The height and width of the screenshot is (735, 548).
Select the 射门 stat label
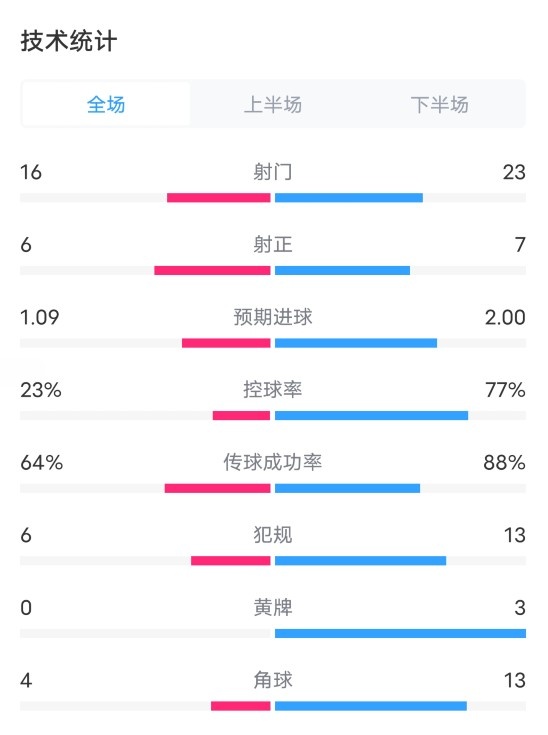(273, 172)
